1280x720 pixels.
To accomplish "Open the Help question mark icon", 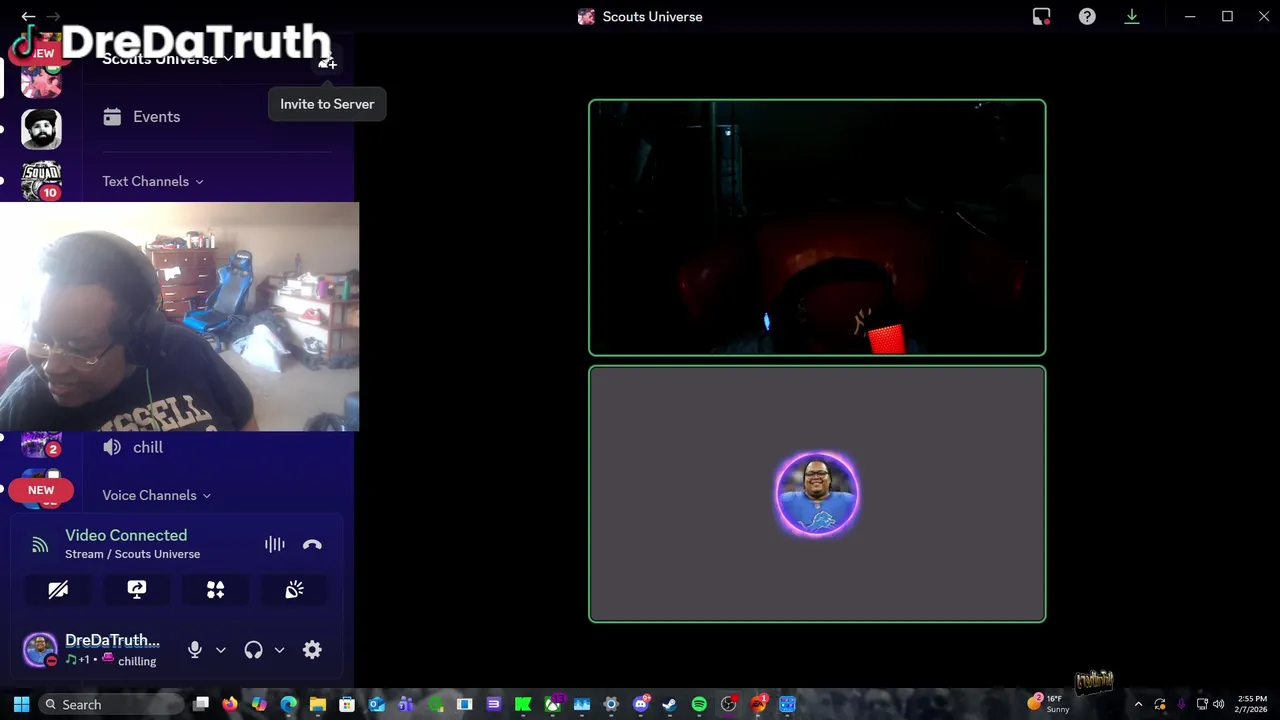I will [x=1087, y=16].
